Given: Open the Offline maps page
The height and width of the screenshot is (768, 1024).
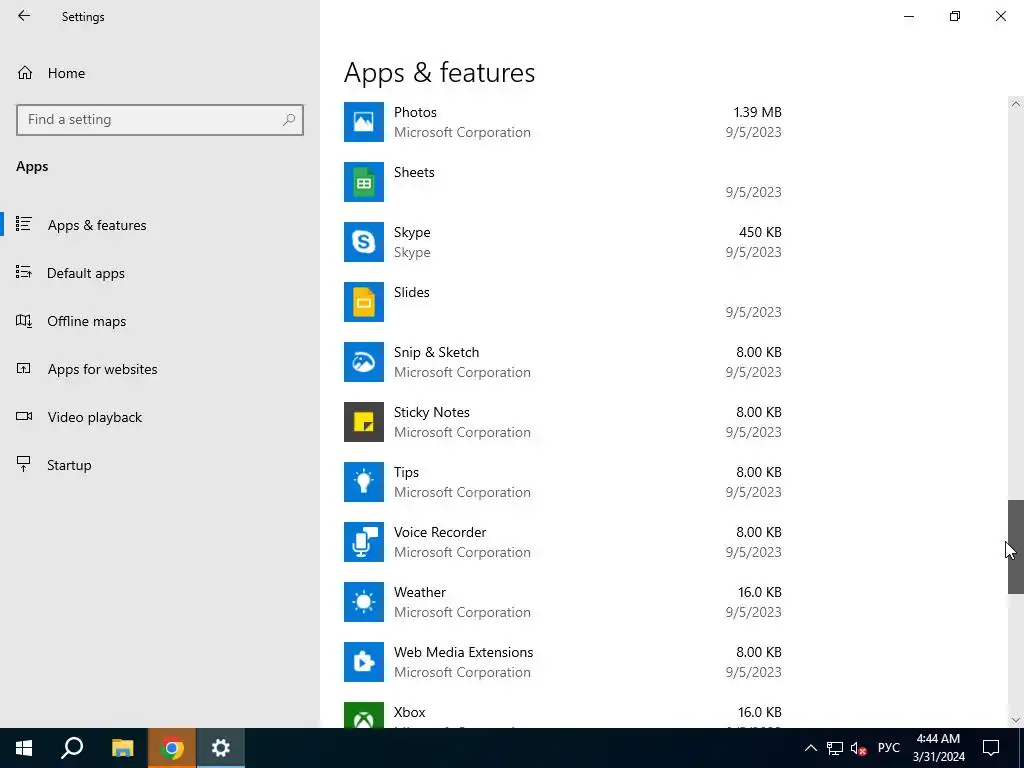Looking at the screenshot, I should click(x=160, y=321).
